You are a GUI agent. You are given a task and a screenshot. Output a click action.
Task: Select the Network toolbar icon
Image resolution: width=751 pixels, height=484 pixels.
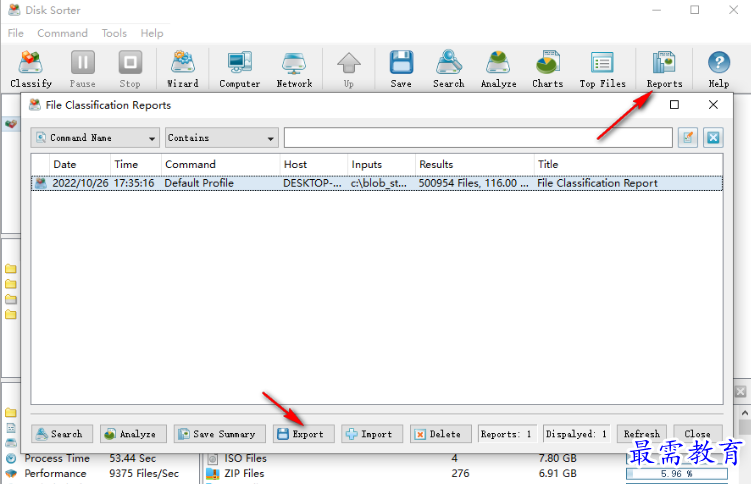(294, 68)
